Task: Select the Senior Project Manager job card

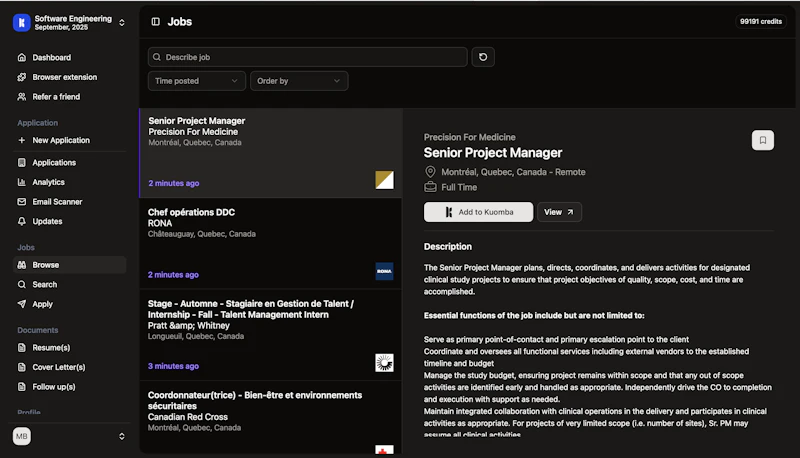Action: click(270, 153)
